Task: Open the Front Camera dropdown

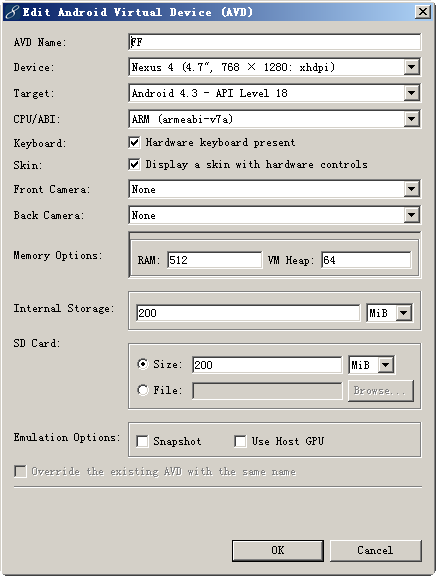Action: [411, 189]
